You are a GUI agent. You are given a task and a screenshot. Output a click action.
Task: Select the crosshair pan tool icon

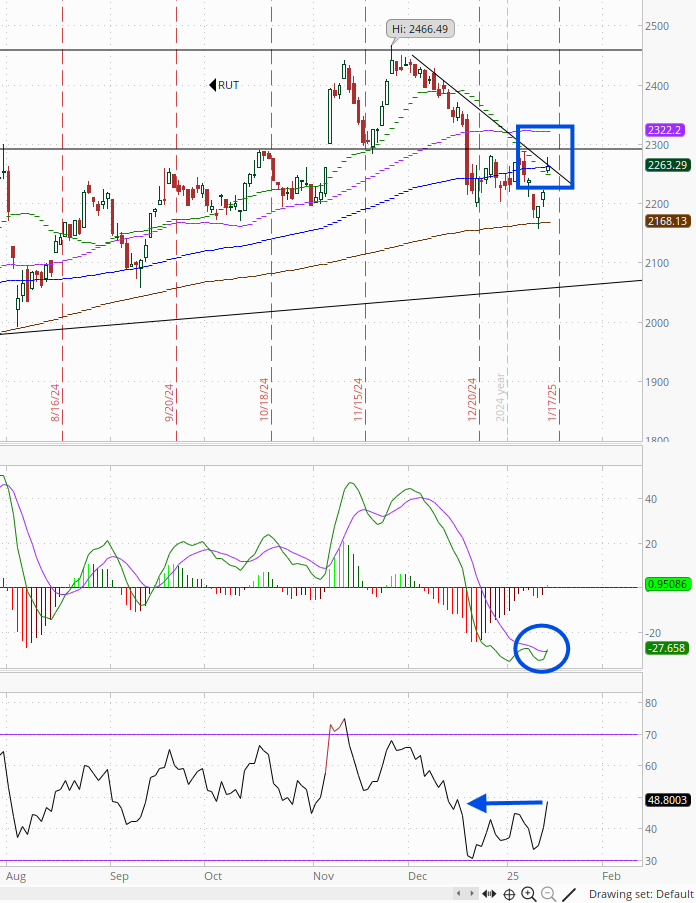pos(509,894)
